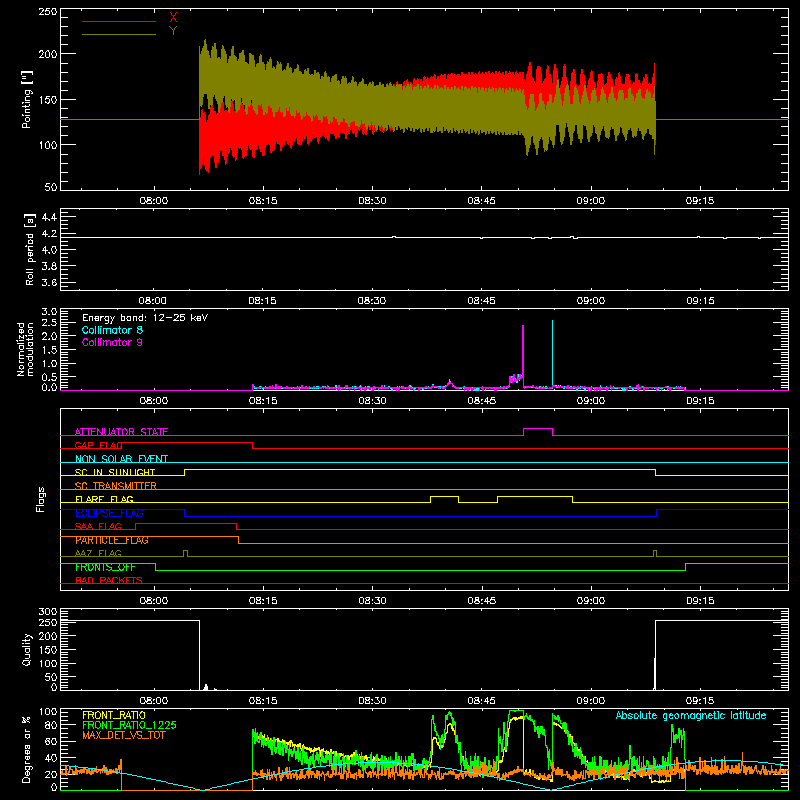The width and height of the screenshot is (800, 800).
Task: Click the 'Quality' axis label
Action: click(x=27, y=649)
